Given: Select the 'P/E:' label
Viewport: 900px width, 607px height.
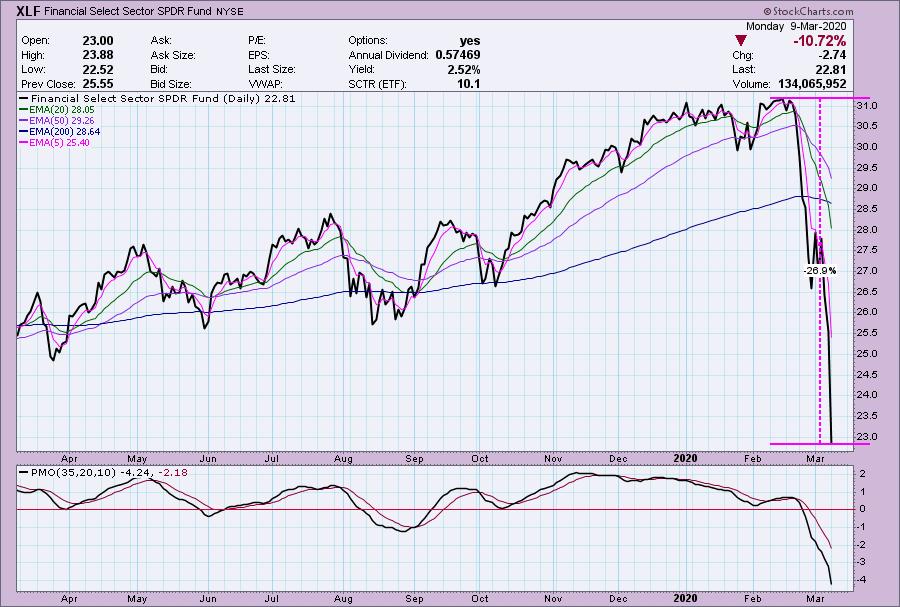Looking at the screenshot, I should click(x=257, y=41).
